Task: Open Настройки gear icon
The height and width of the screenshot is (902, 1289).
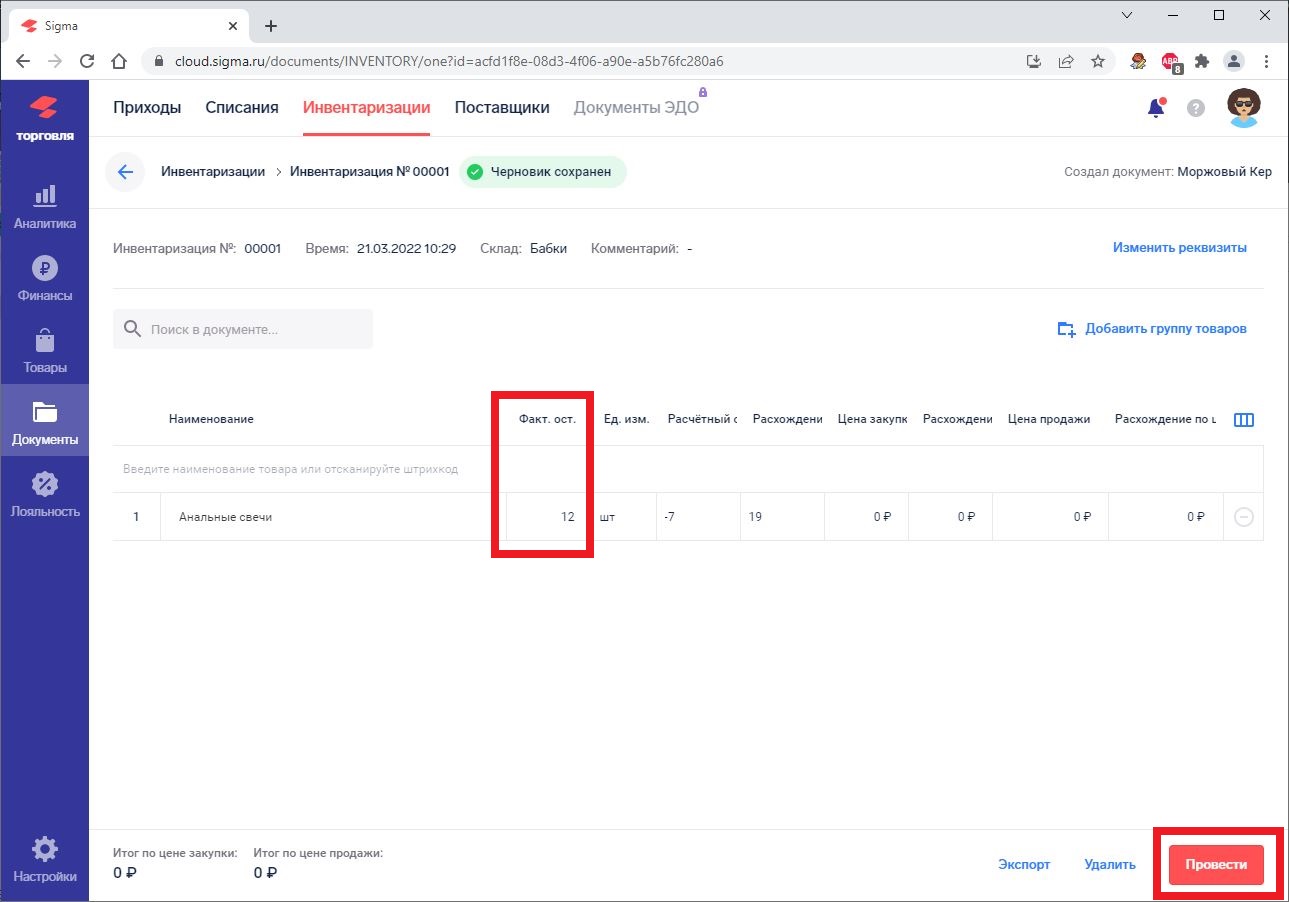Action: [44, 850]
